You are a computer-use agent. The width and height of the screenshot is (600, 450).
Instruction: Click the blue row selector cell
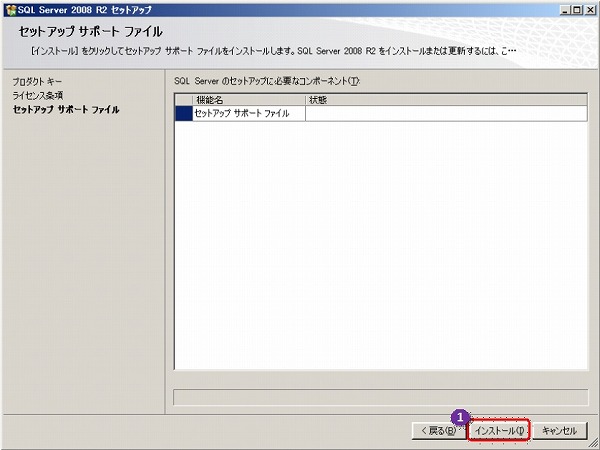pos(184,113)
